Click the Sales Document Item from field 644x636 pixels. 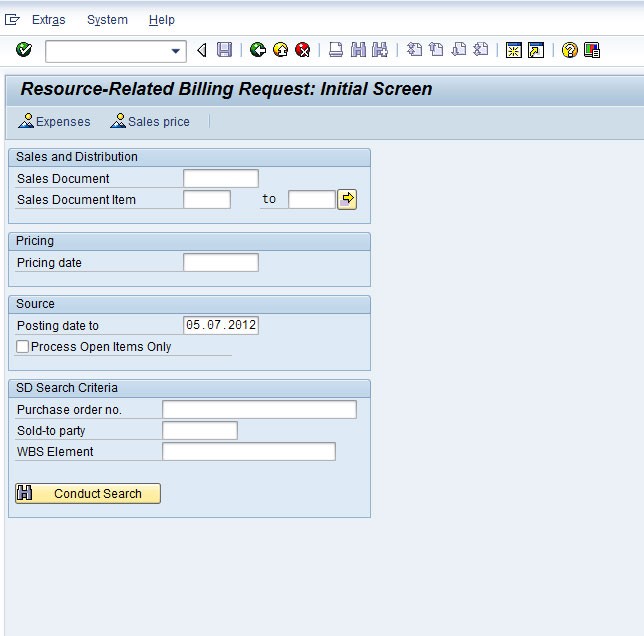(x=207, y=200)
